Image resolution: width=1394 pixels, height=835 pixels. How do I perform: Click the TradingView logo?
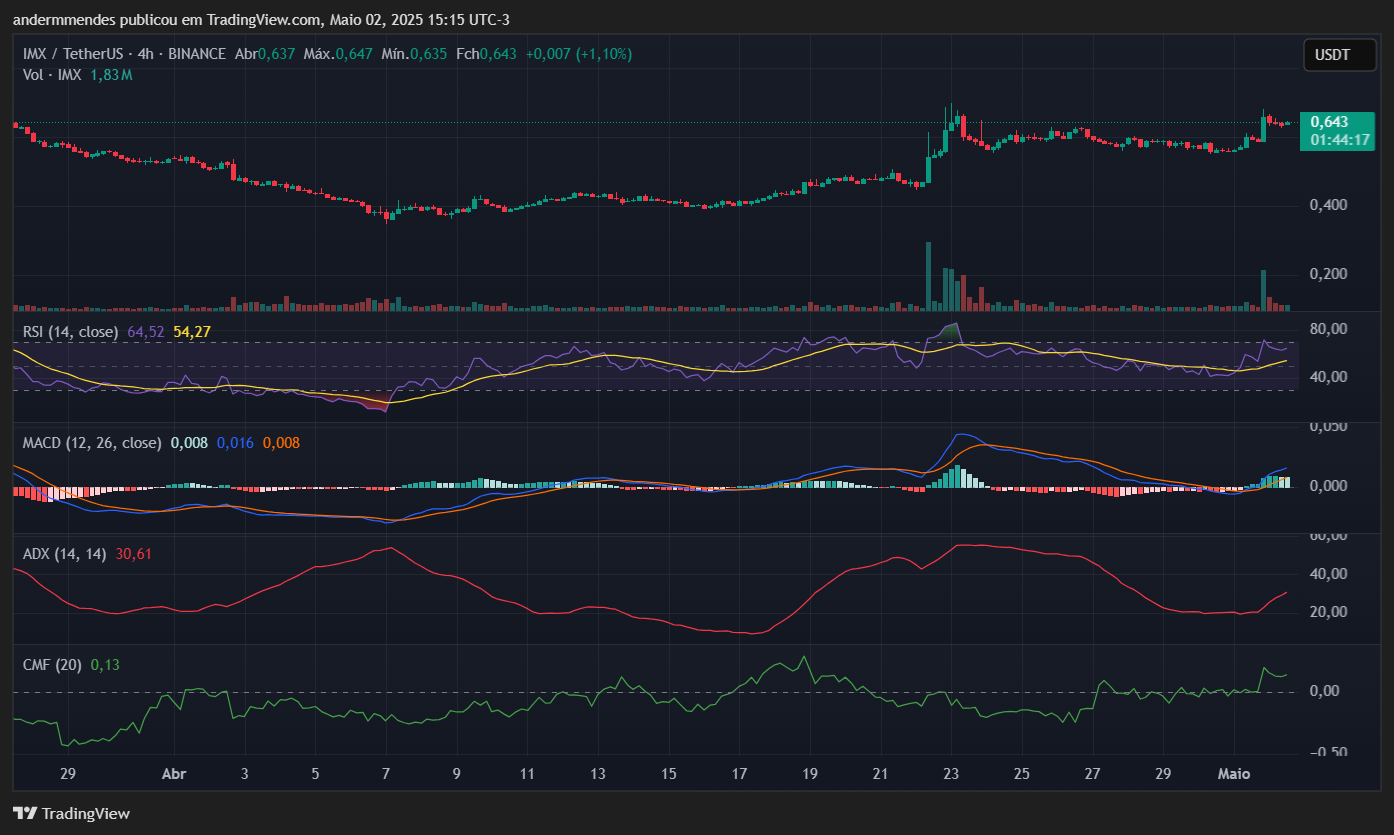tap(71, 813)
